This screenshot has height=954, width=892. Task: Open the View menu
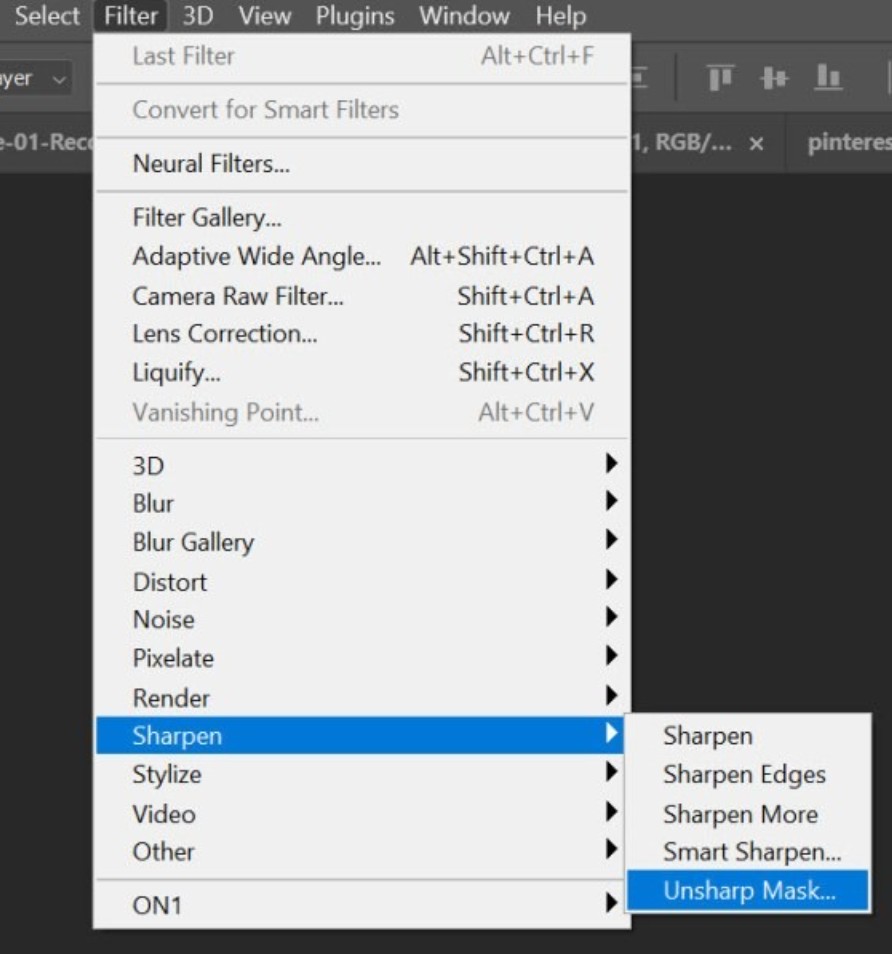point(265,16)
